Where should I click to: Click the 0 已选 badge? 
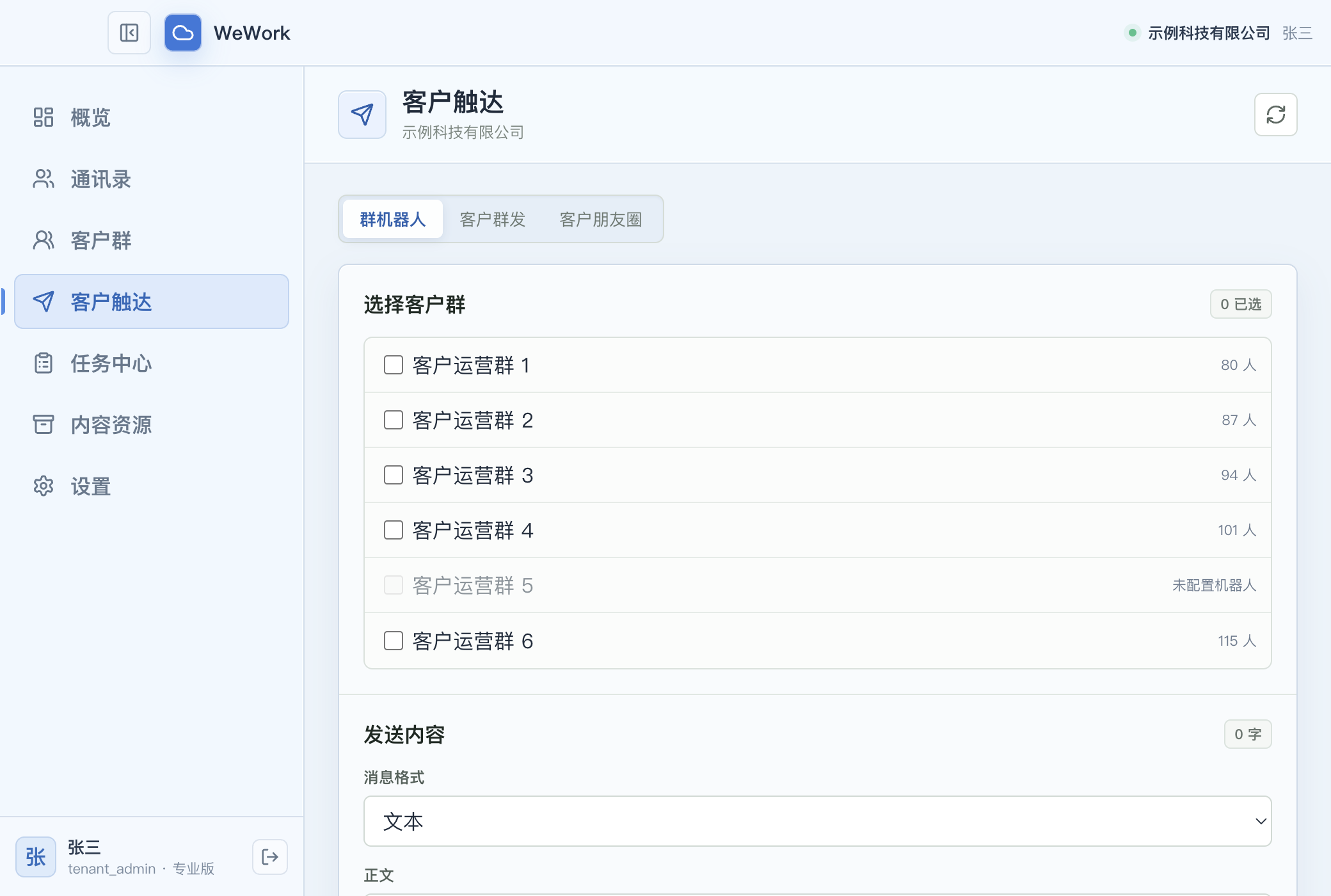pyautogui.click(x=1241, y=304)
